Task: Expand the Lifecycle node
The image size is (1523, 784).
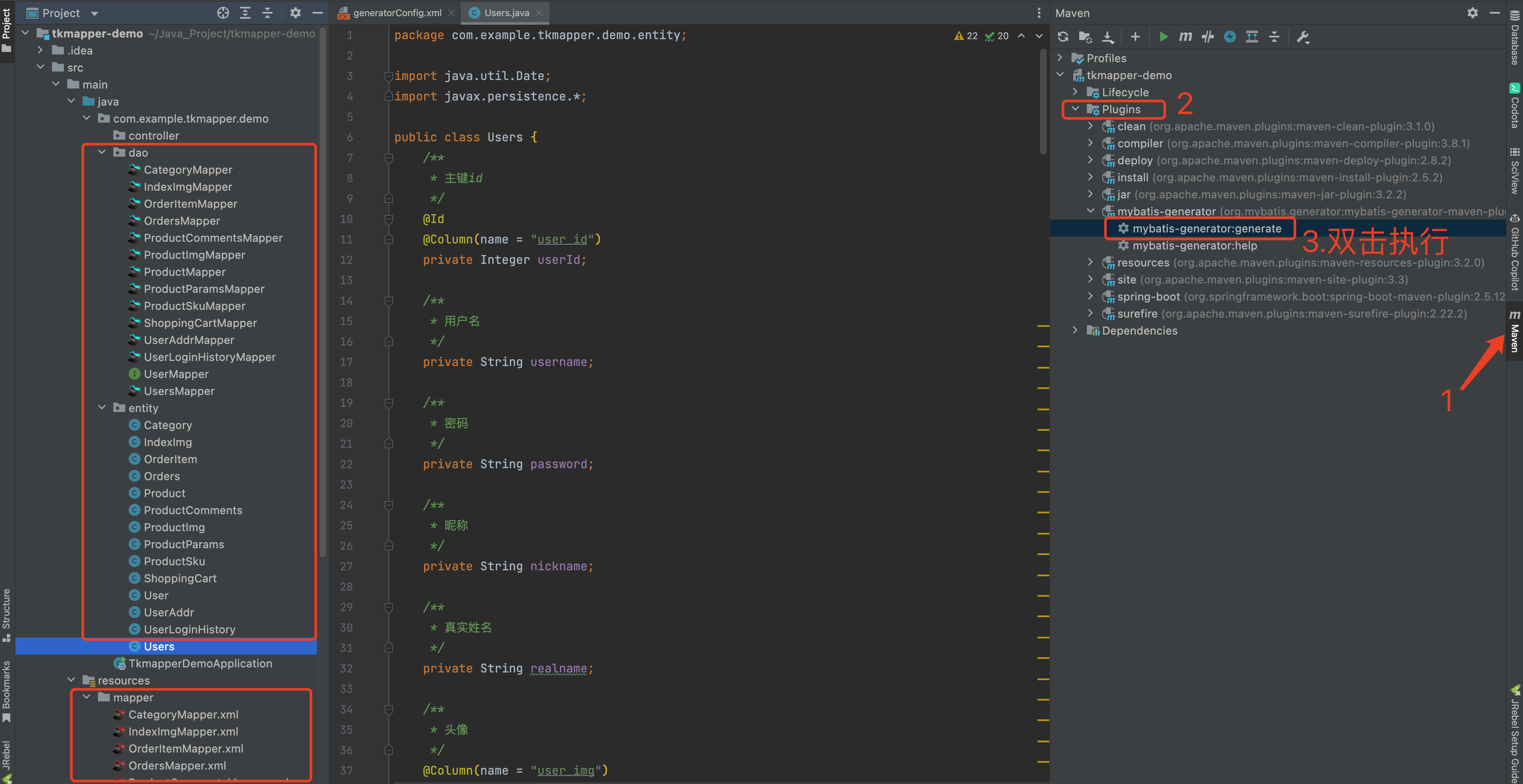Action: (x=1075, y=92)
